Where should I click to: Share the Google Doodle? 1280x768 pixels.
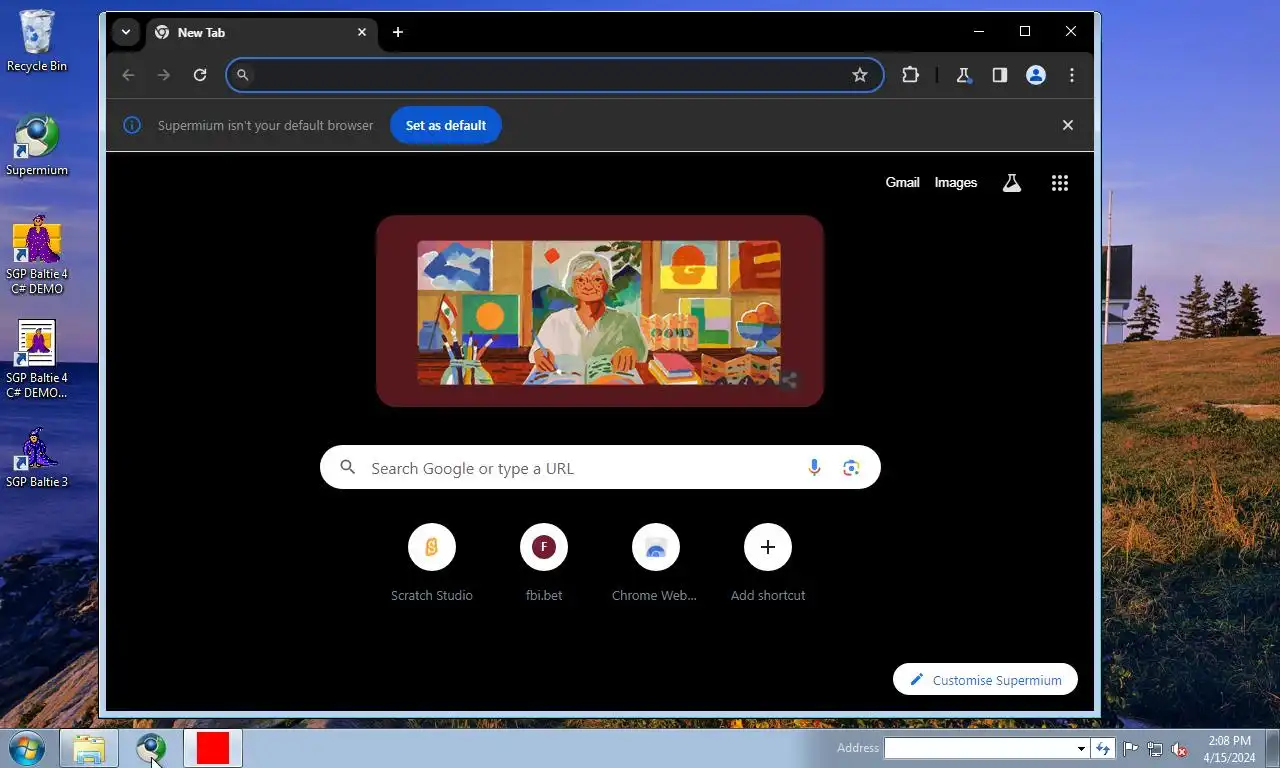click(x=789, y=380)
